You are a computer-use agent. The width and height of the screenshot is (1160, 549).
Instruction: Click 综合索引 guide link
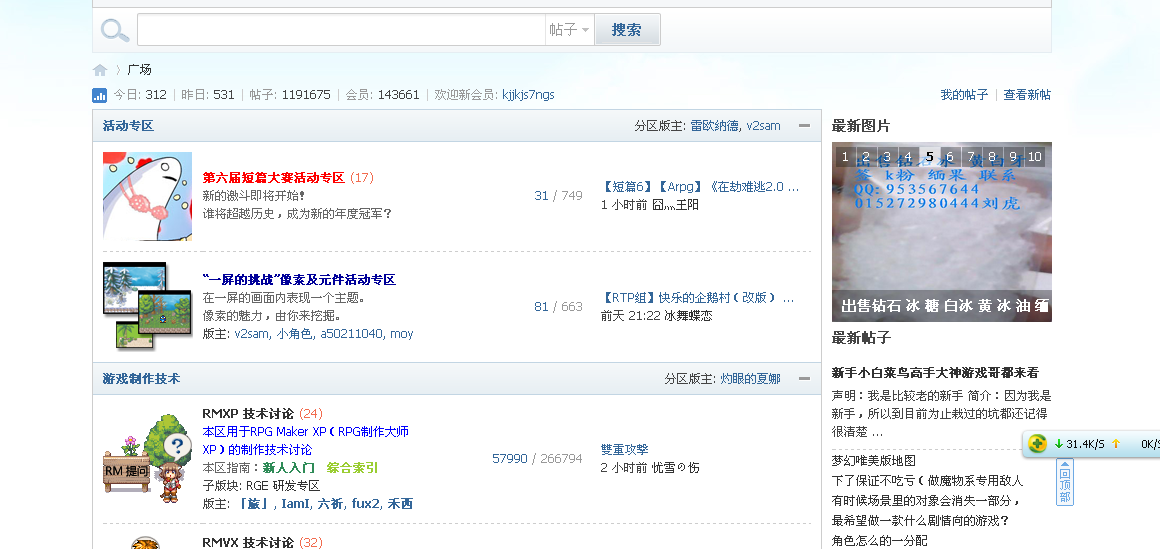coord(352,468)
